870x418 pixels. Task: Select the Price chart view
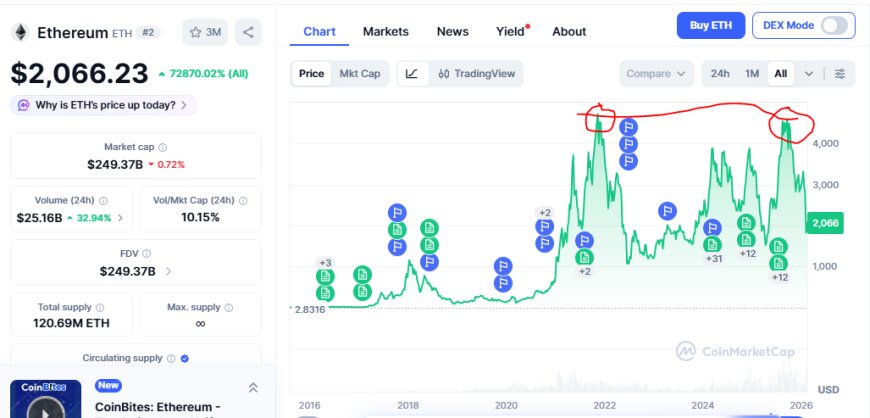(311, 73)
